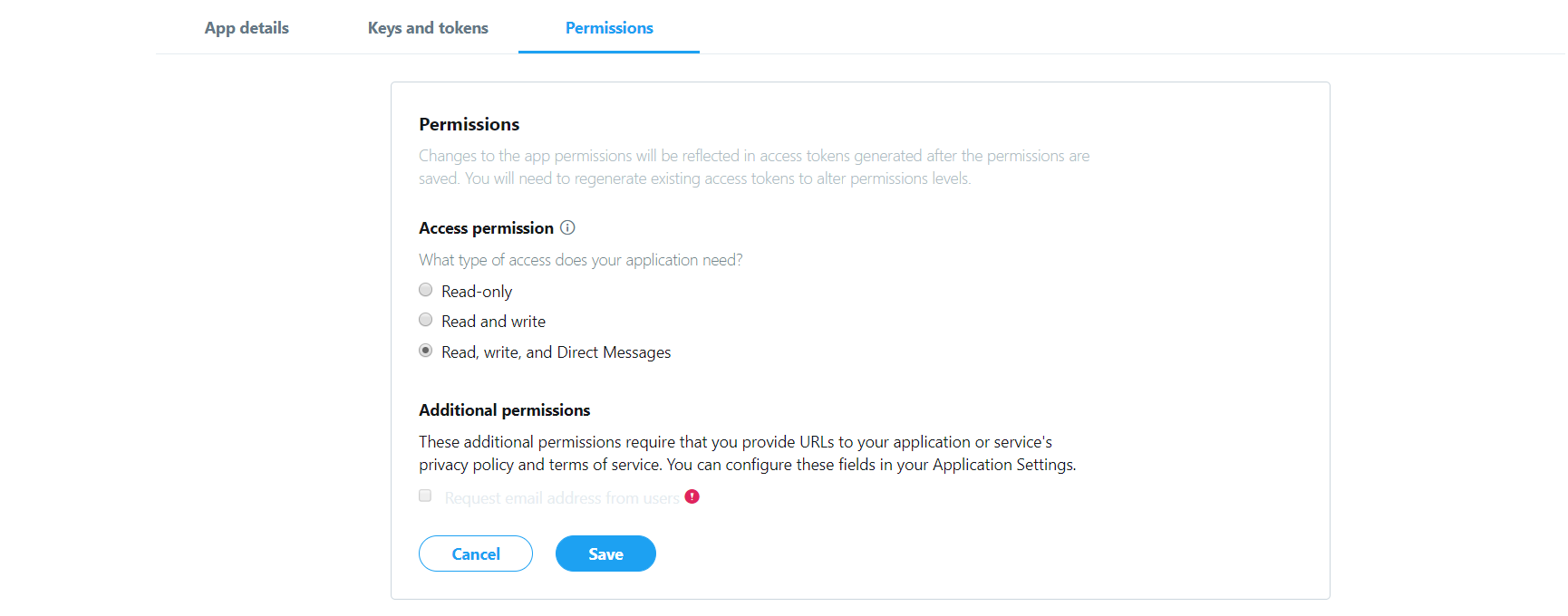The height and width of the screenshot is (616, 1568).
Task: Click 'Request email address from users' label
Action: tap(562, 498)
